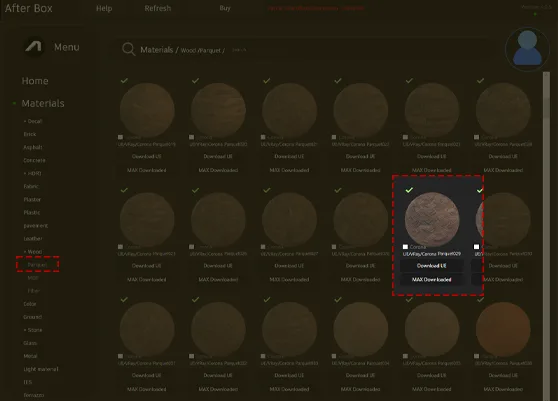Click Materials in the breadcrumb path
Viewport: 558px width, 401px height.
(157, 50)
